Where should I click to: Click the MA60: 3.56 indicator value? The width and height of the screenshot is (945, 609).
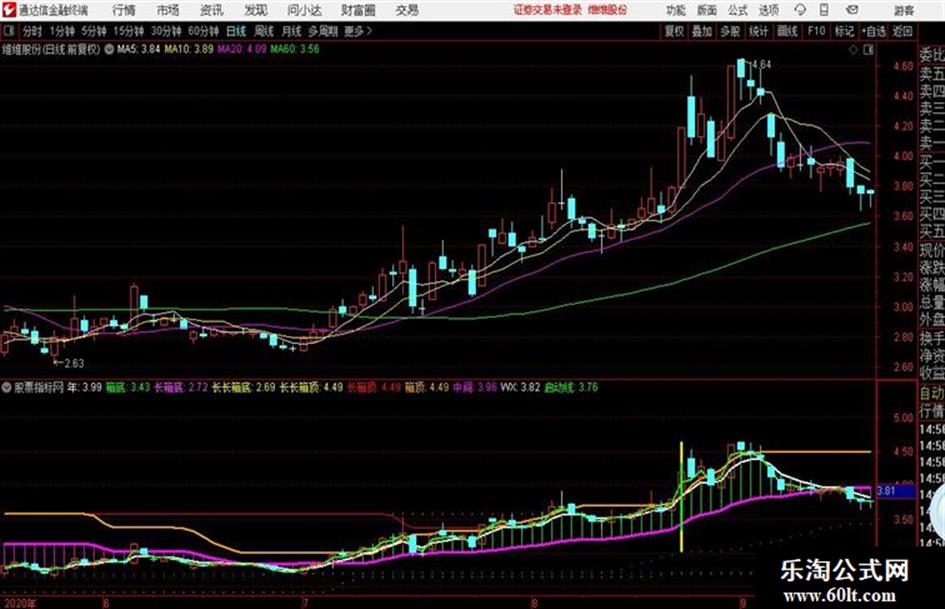pos(295,49)
